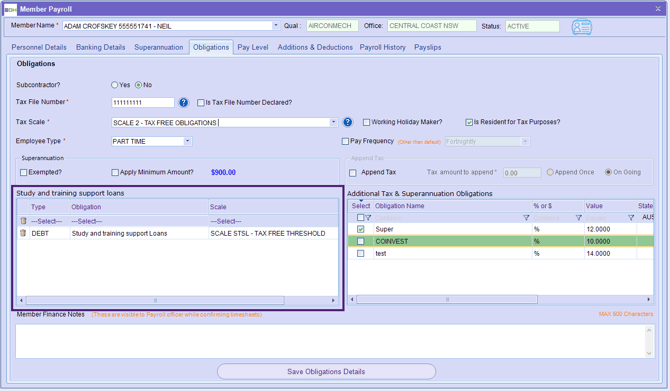Screen dimensions: 670x391
Task: Go to Additions & Deductions tab
Action: click(315, 47)
